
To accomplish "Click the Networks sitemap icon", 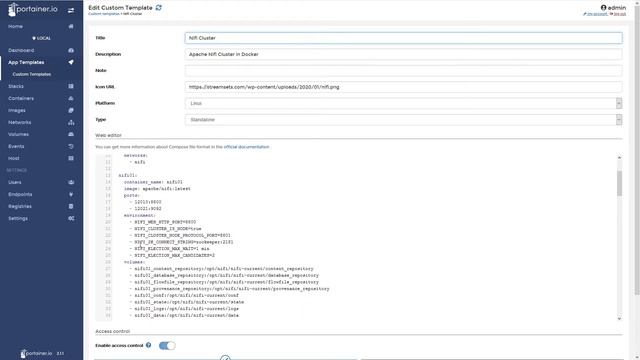I will (x=71, y=122).
